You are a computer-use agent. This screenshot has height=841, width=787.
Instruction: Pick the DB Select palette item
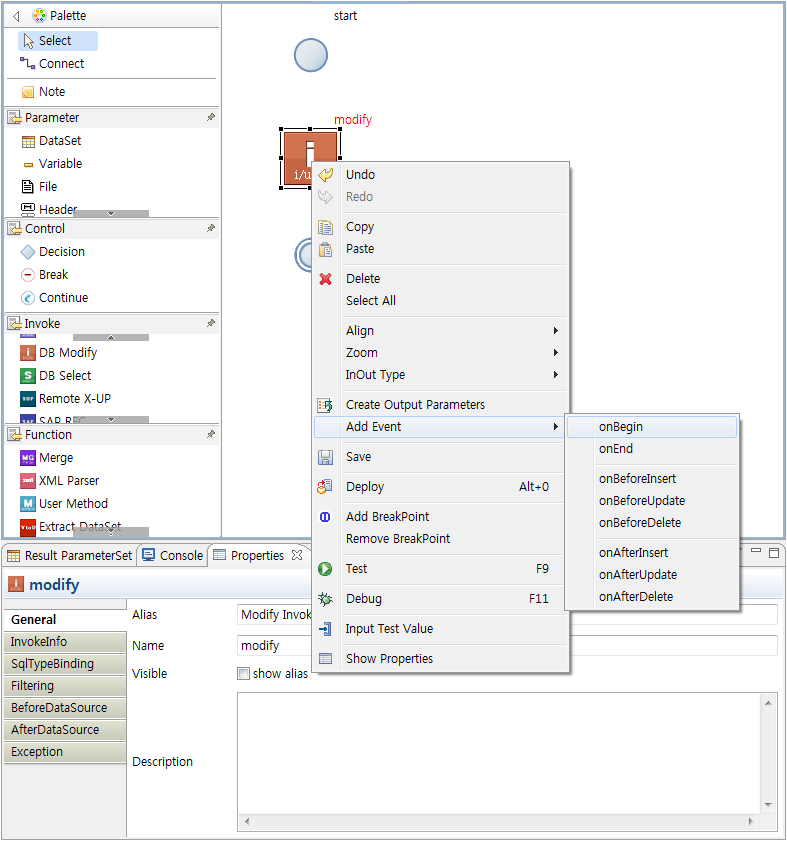(64, 376)
